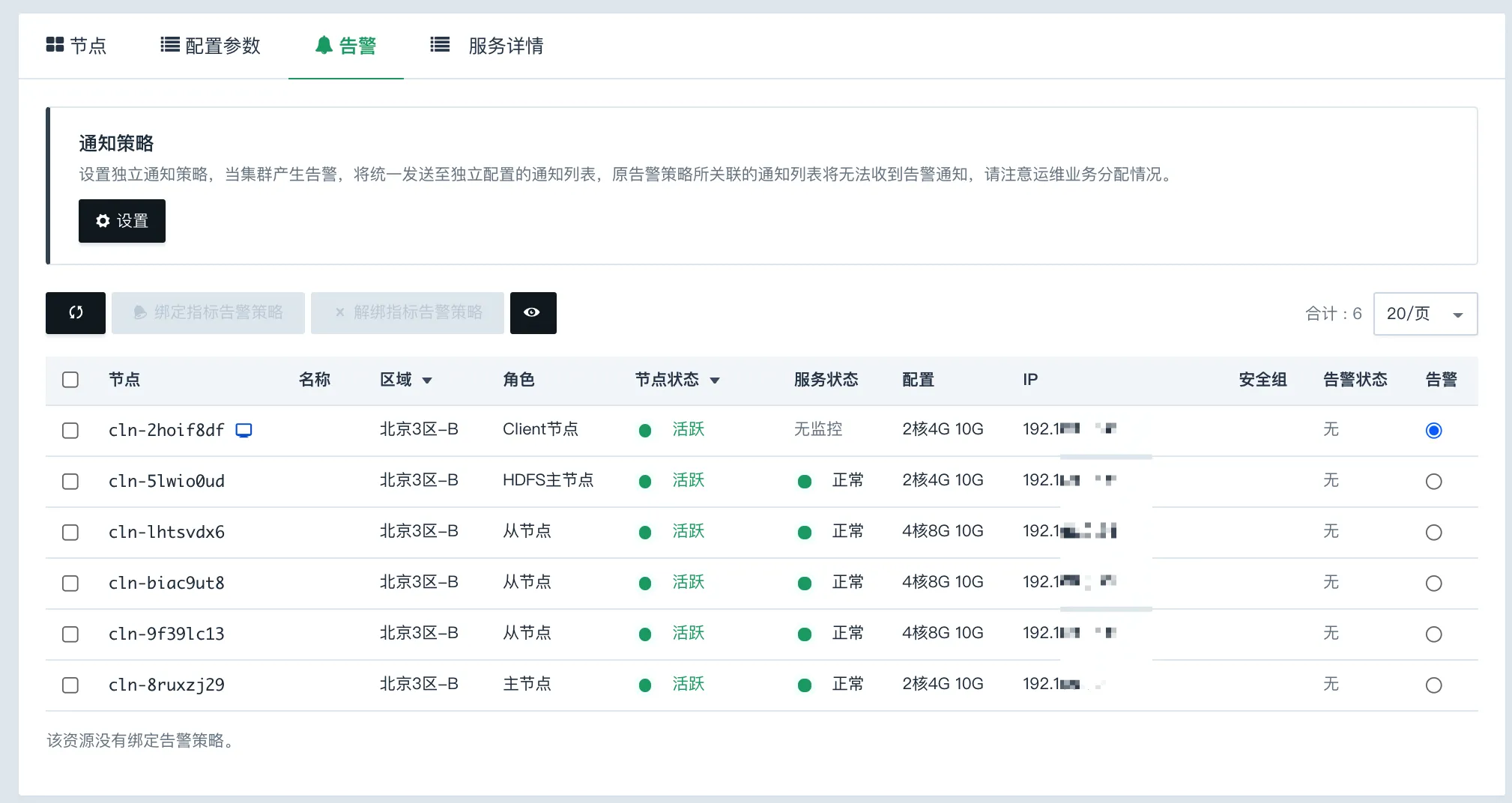
Task: Click 绑定指标告警策略 button
Action: 208,312
